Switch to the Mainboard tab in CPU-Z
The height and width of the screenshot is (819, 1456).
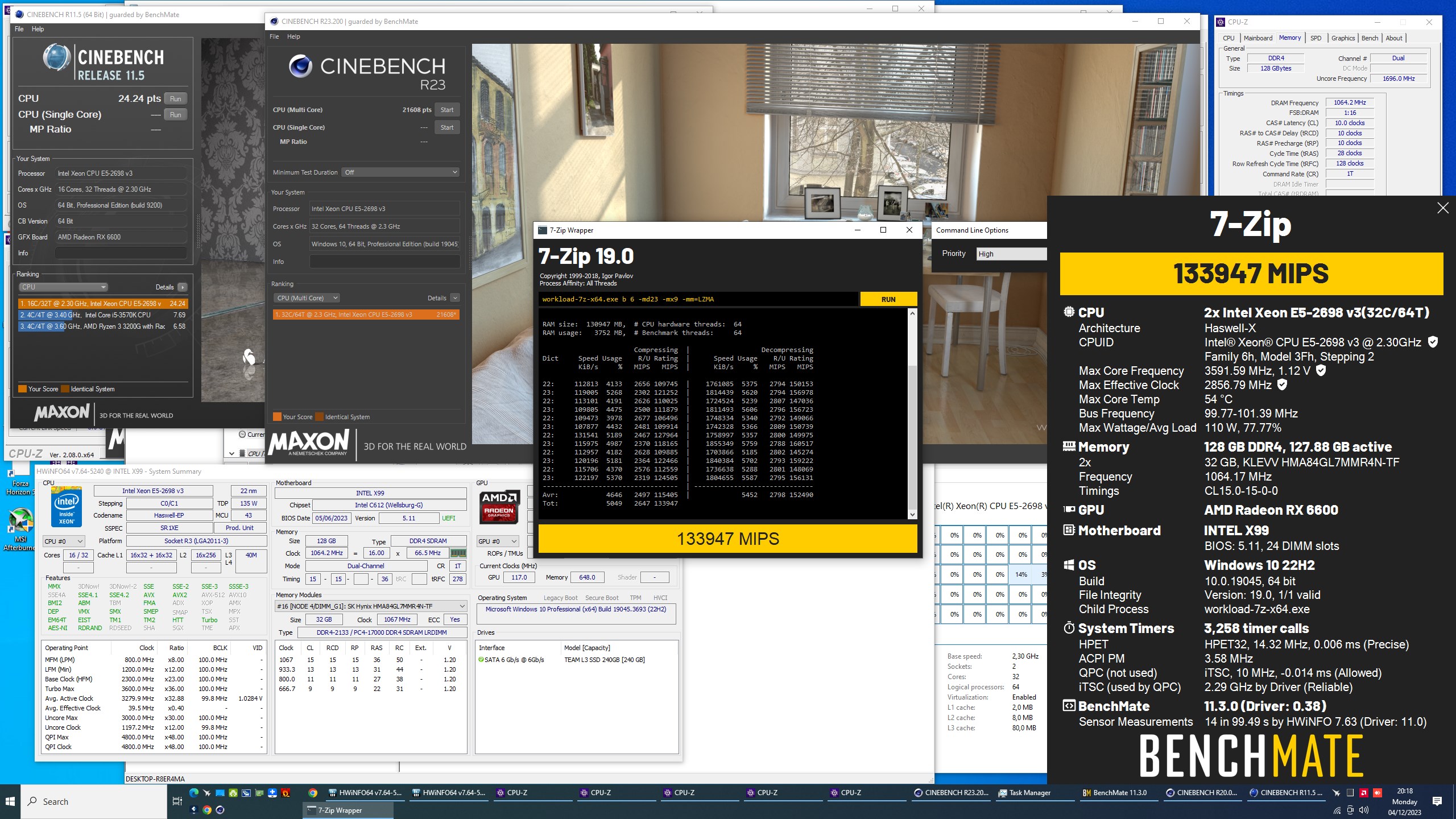click(1258, 38)
